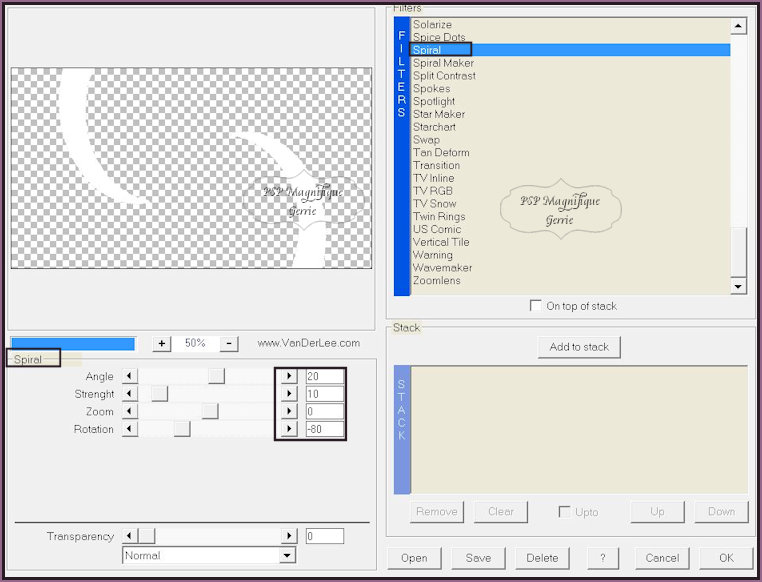Click the Angle slider left arrow

tap(130, 376)
